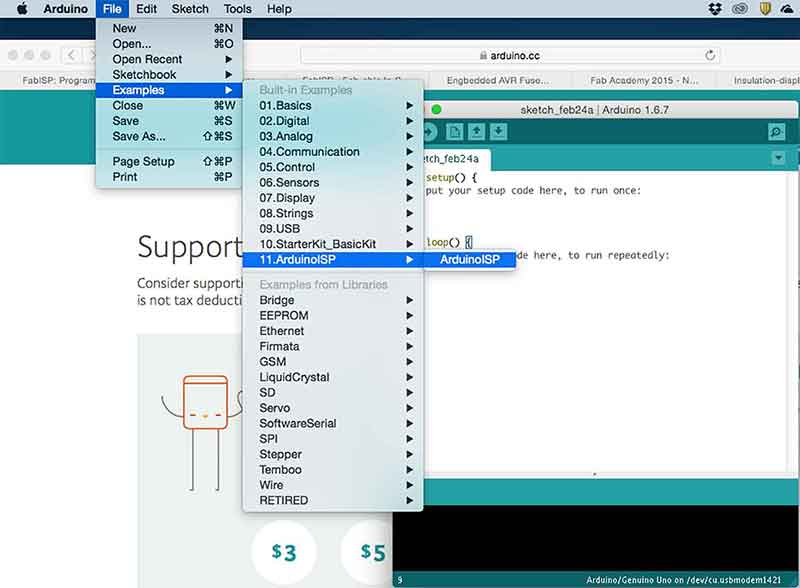Click the Creative Cloud menu bar icon
The width and height of the screenshot is (800, 588).
[740, 9]
